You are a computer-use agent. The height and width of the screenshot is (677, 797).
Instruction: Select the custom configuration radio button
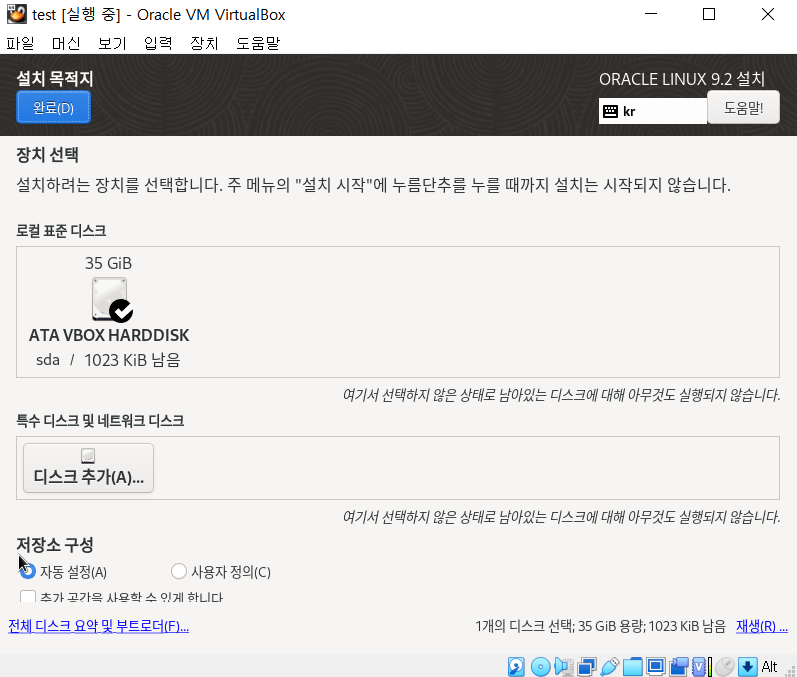point(178,571)
